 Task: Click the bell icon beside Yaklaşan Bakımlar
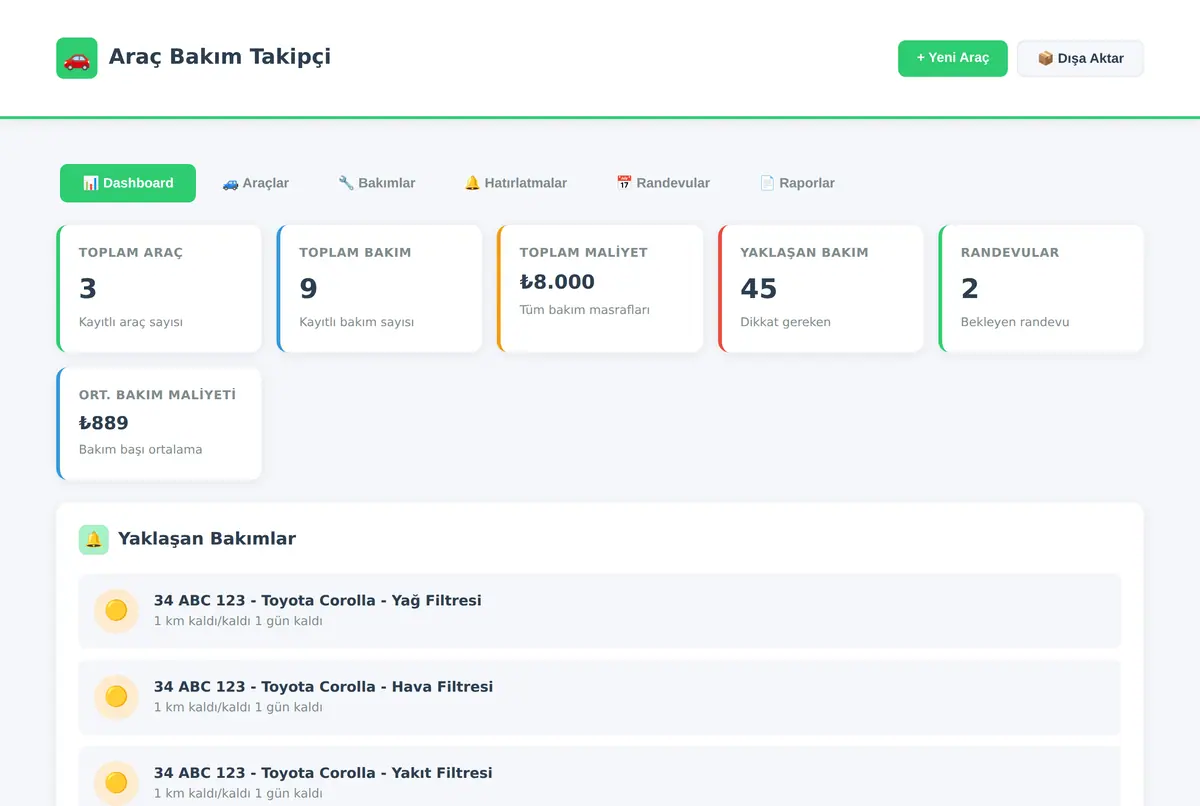tap(94, 540)
